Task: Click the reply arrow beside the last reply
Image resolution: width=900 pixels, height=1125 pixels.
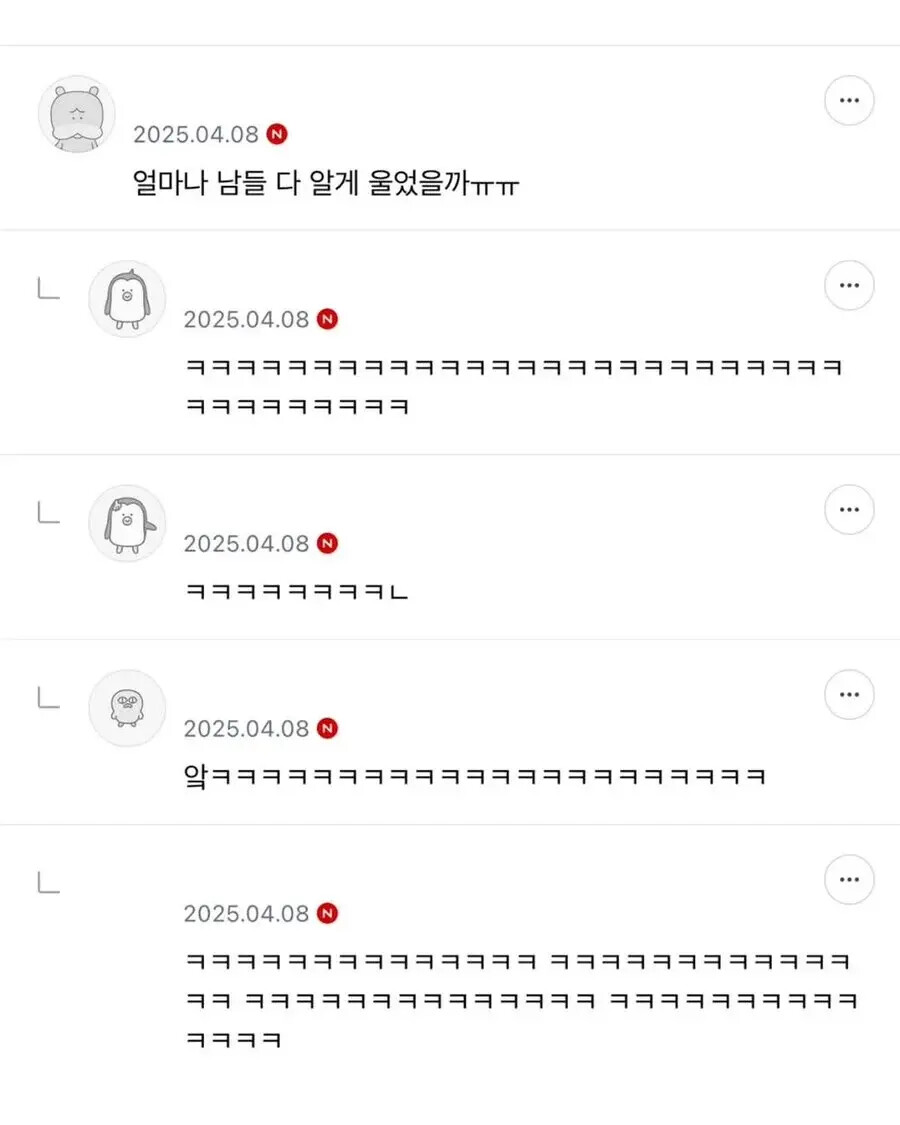Action: click(49, 882)
